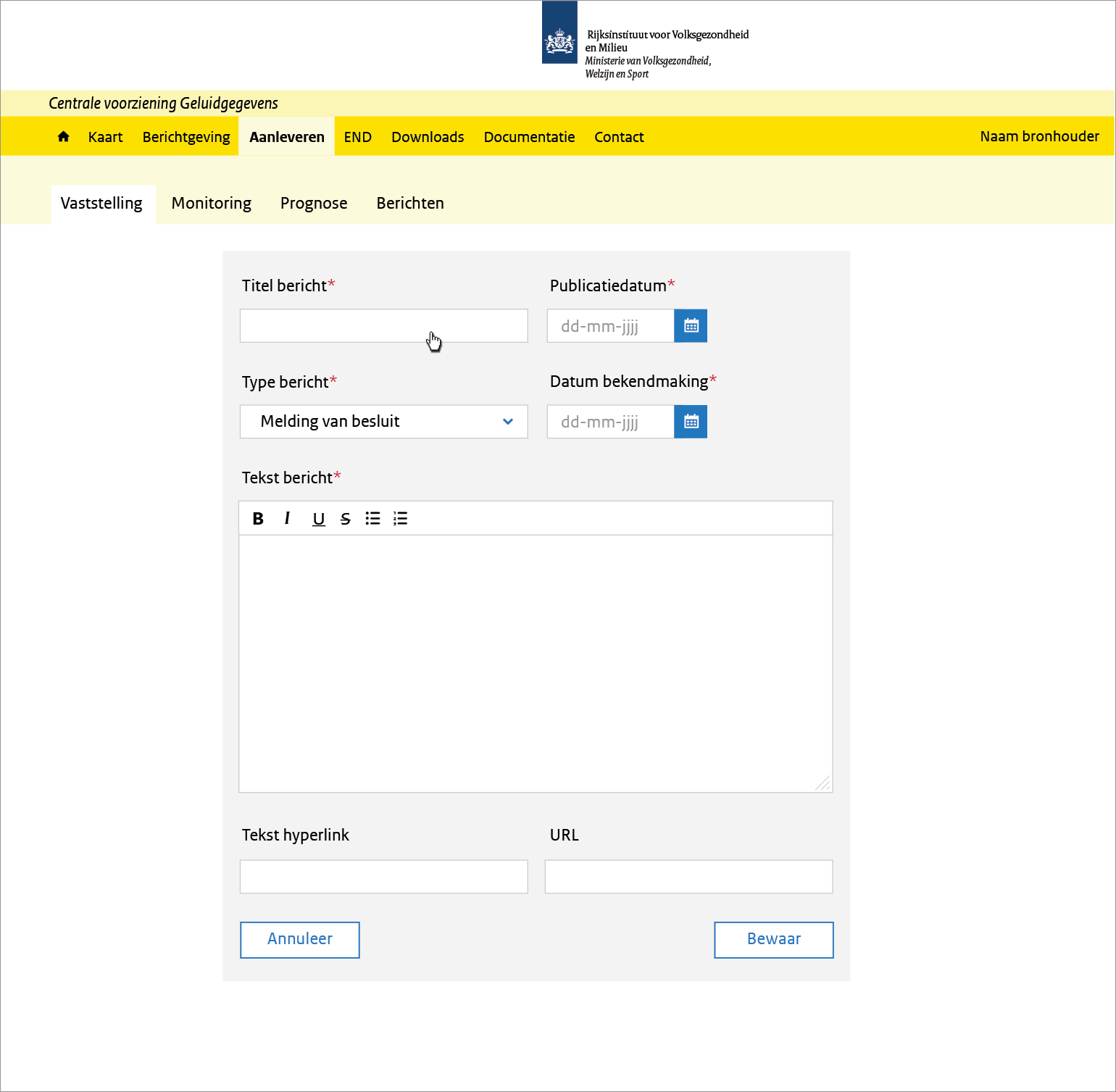
Task: Switch to the Berichten tab
Action: (409, 204)
